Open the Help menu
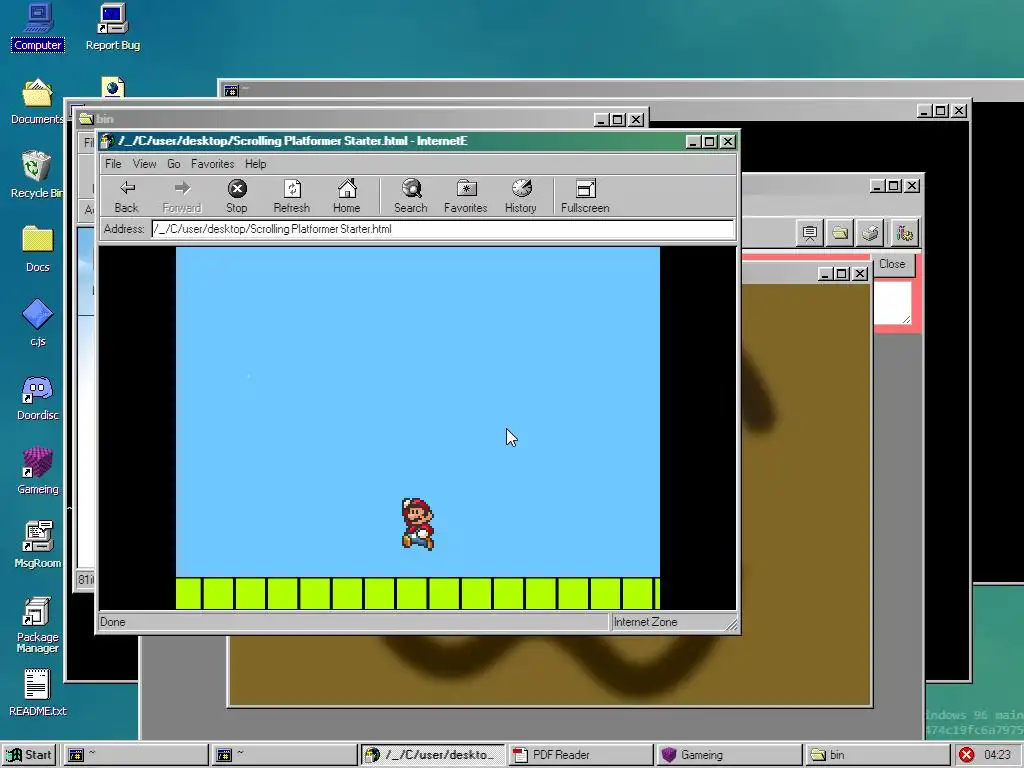Image resolution: width=1024 pixels, height=768 pixels. pyautogui.click(x=255, y=164)
